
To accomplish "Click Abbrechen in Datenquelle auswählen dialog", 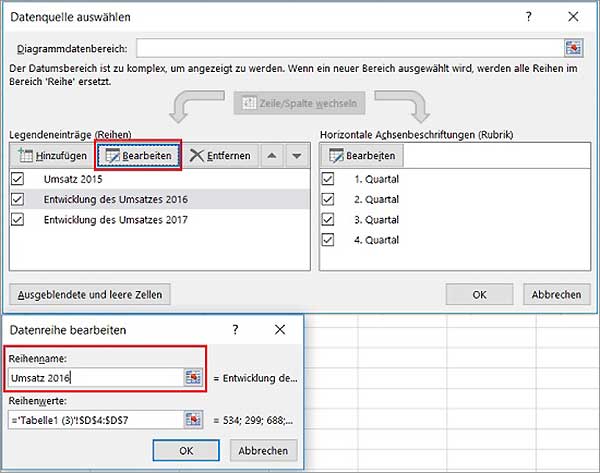I will click(x=556, y=294).
